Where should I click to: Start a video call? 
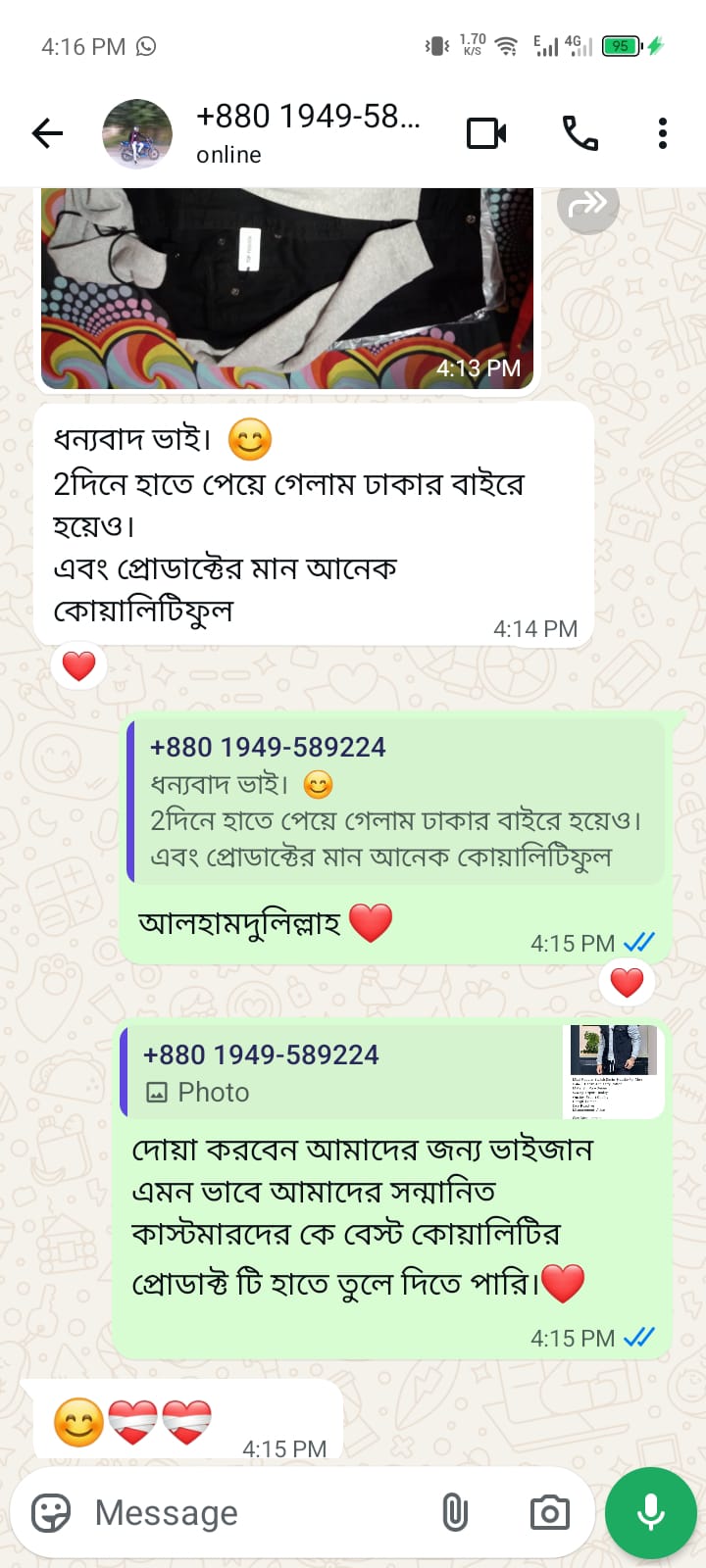[486, 133]
